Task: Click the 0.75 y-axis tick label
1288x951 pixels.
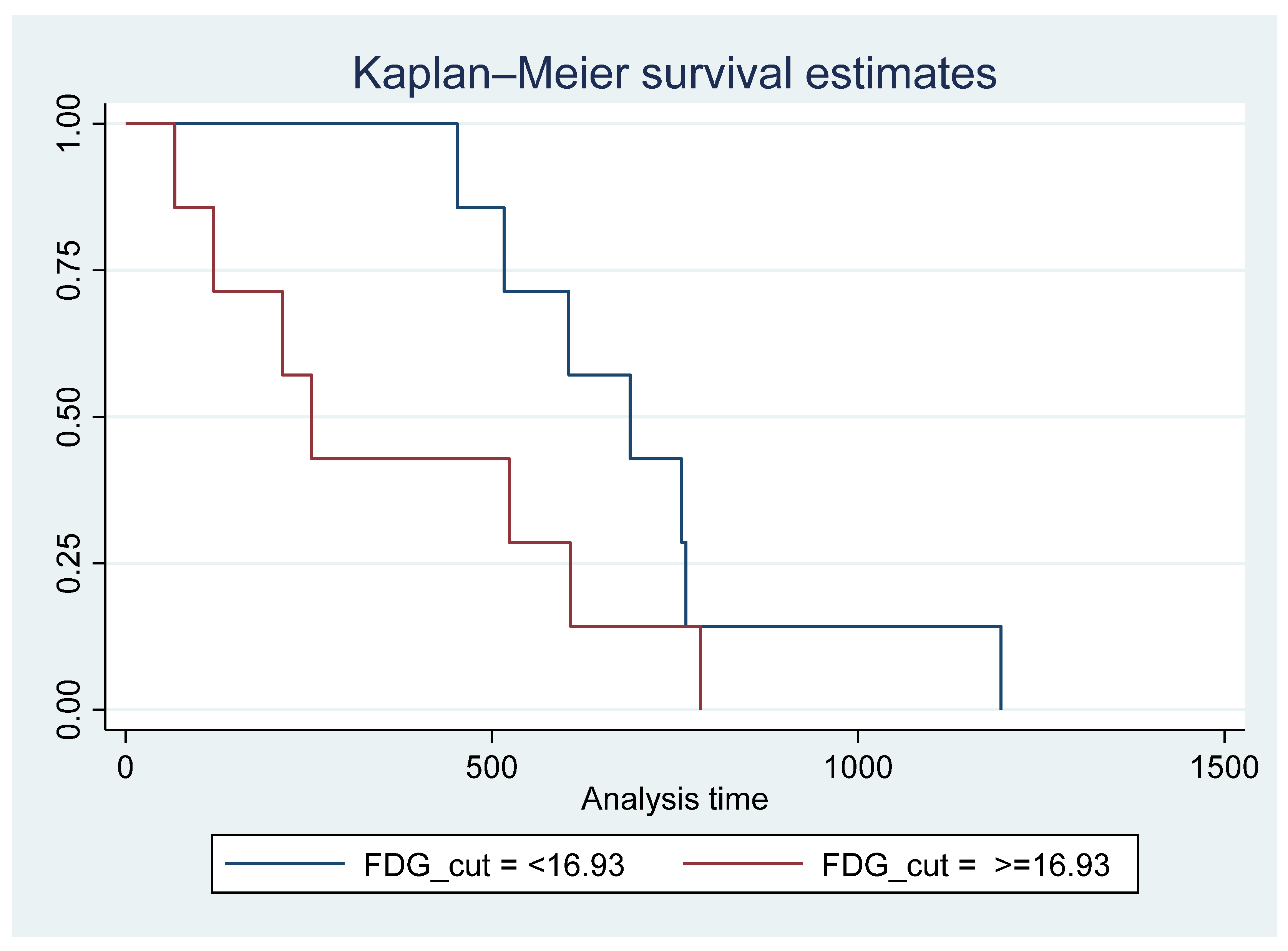Action: 69,270
